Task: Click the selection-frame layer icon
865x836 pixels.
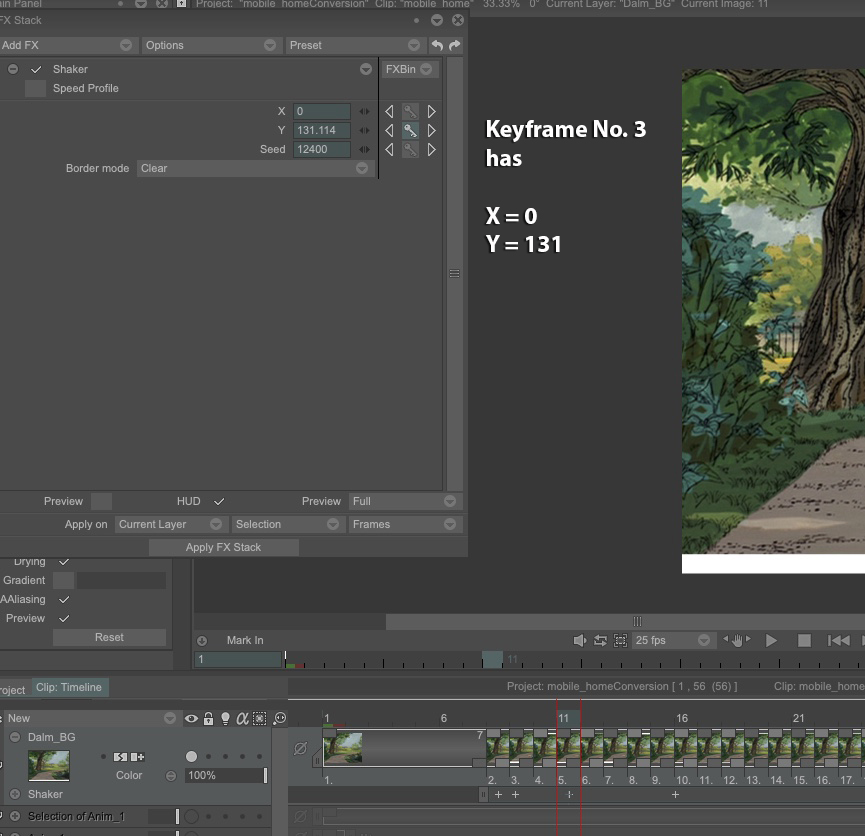Action: pos(259,718)
